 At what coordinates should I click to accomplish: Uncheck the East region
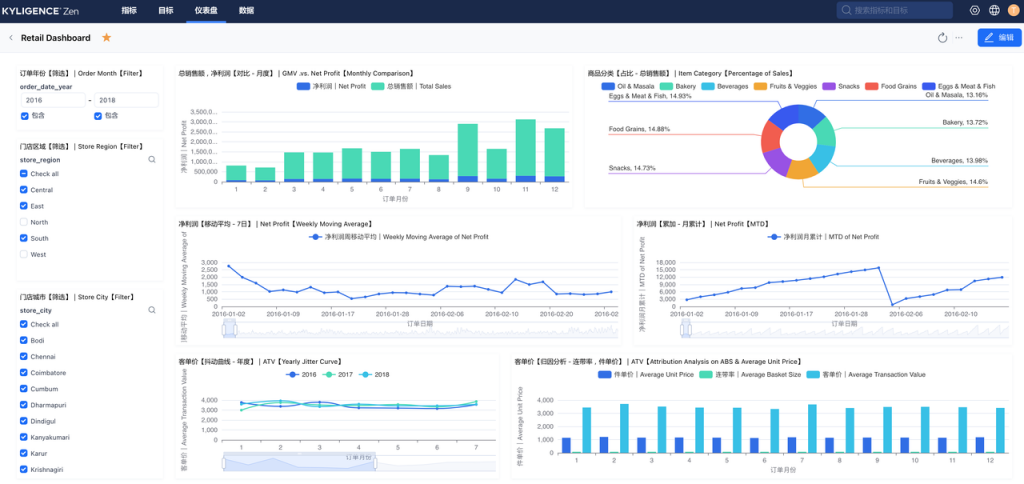click(x=24, y=206)
